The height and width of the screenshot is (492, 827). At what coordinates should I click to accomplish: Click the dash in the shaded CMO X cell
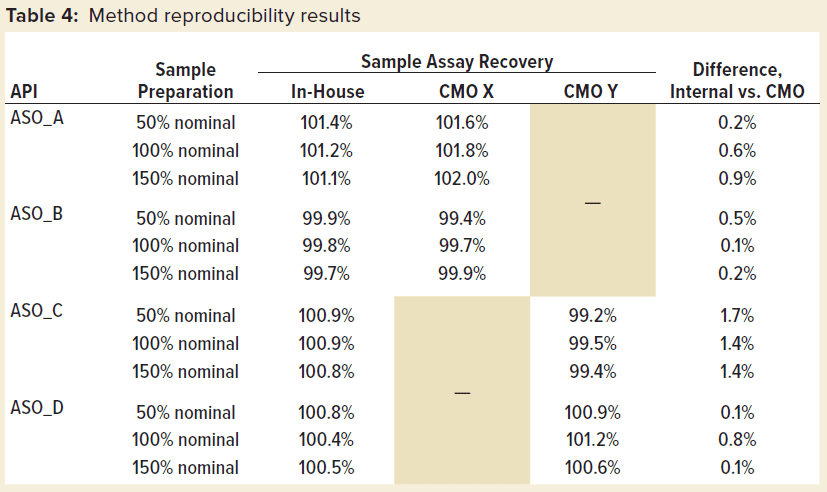point(461,393)
